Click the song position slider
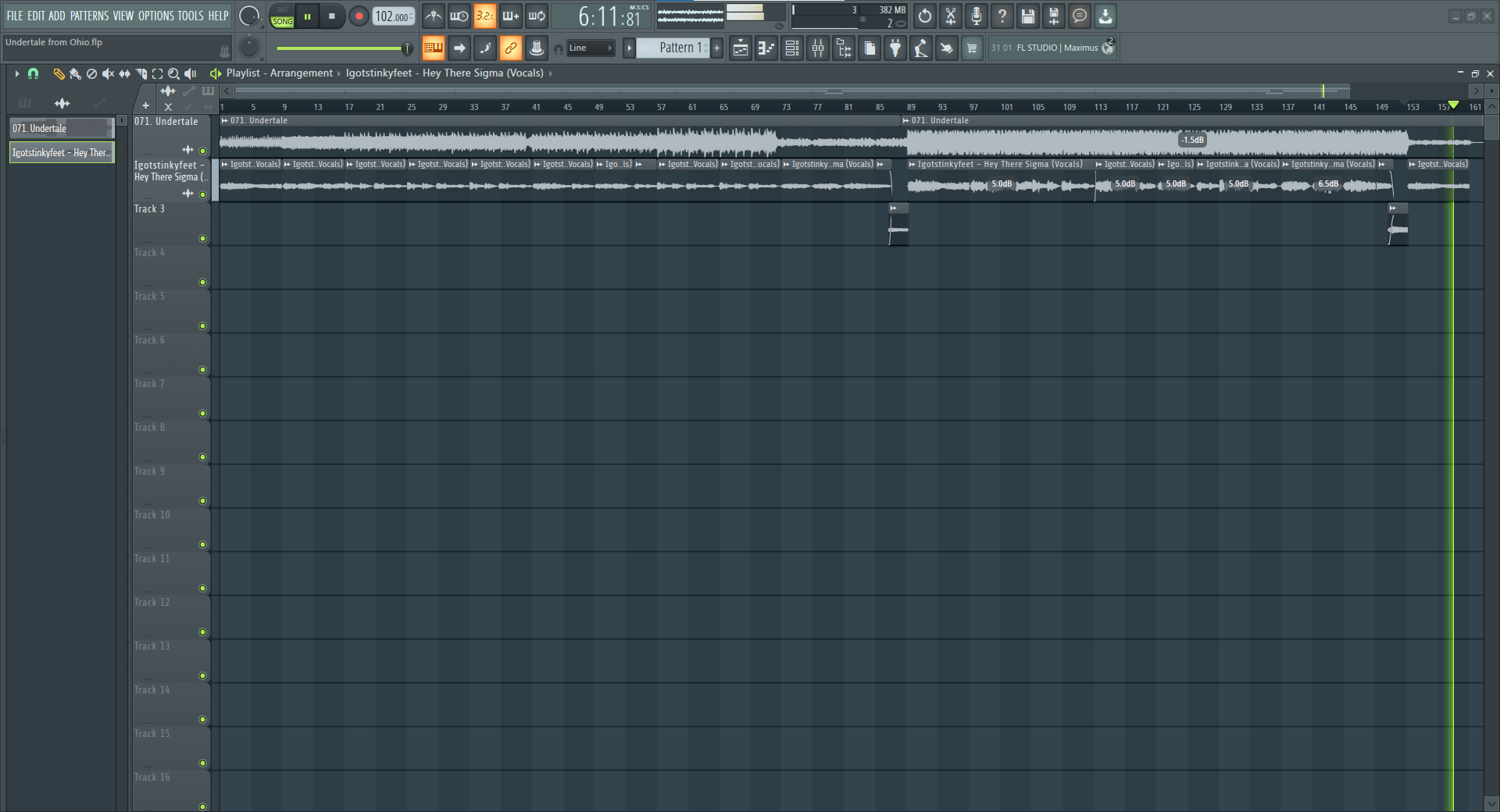The width and height of the screenshot is (1500, 812). tap(342, 48)
